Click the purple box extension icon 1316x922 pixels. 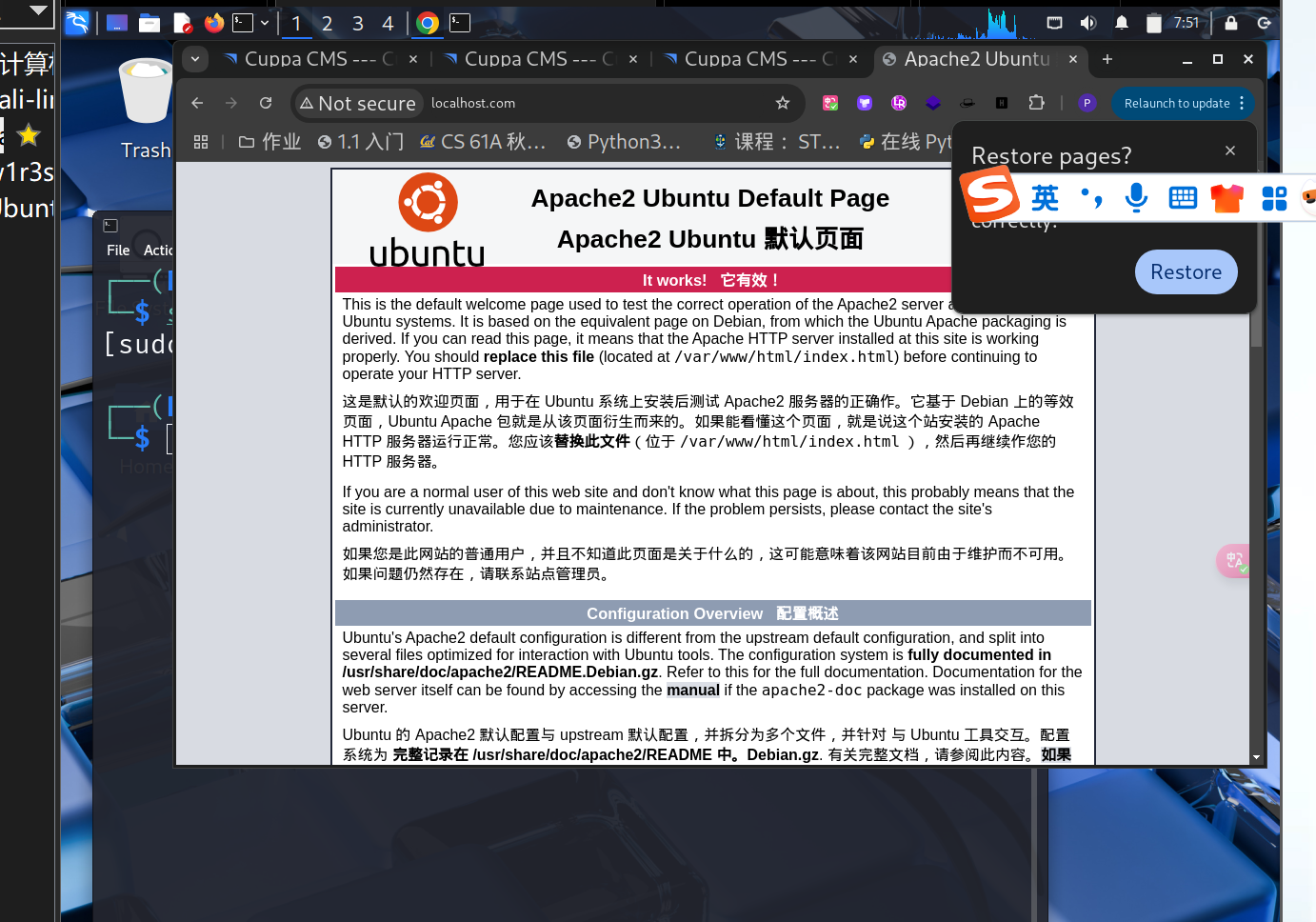point(865,103)
